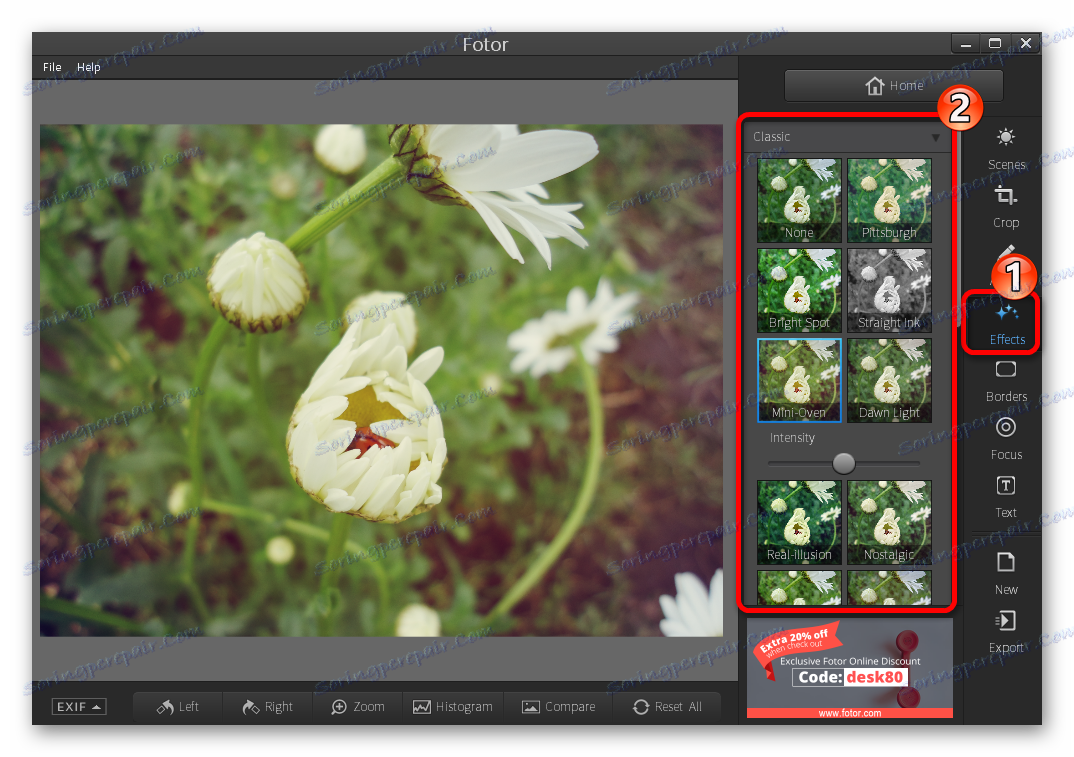This screenshot has width=1074, height=757.
Task: Open the Borders panel
Action: [1006, 382]
